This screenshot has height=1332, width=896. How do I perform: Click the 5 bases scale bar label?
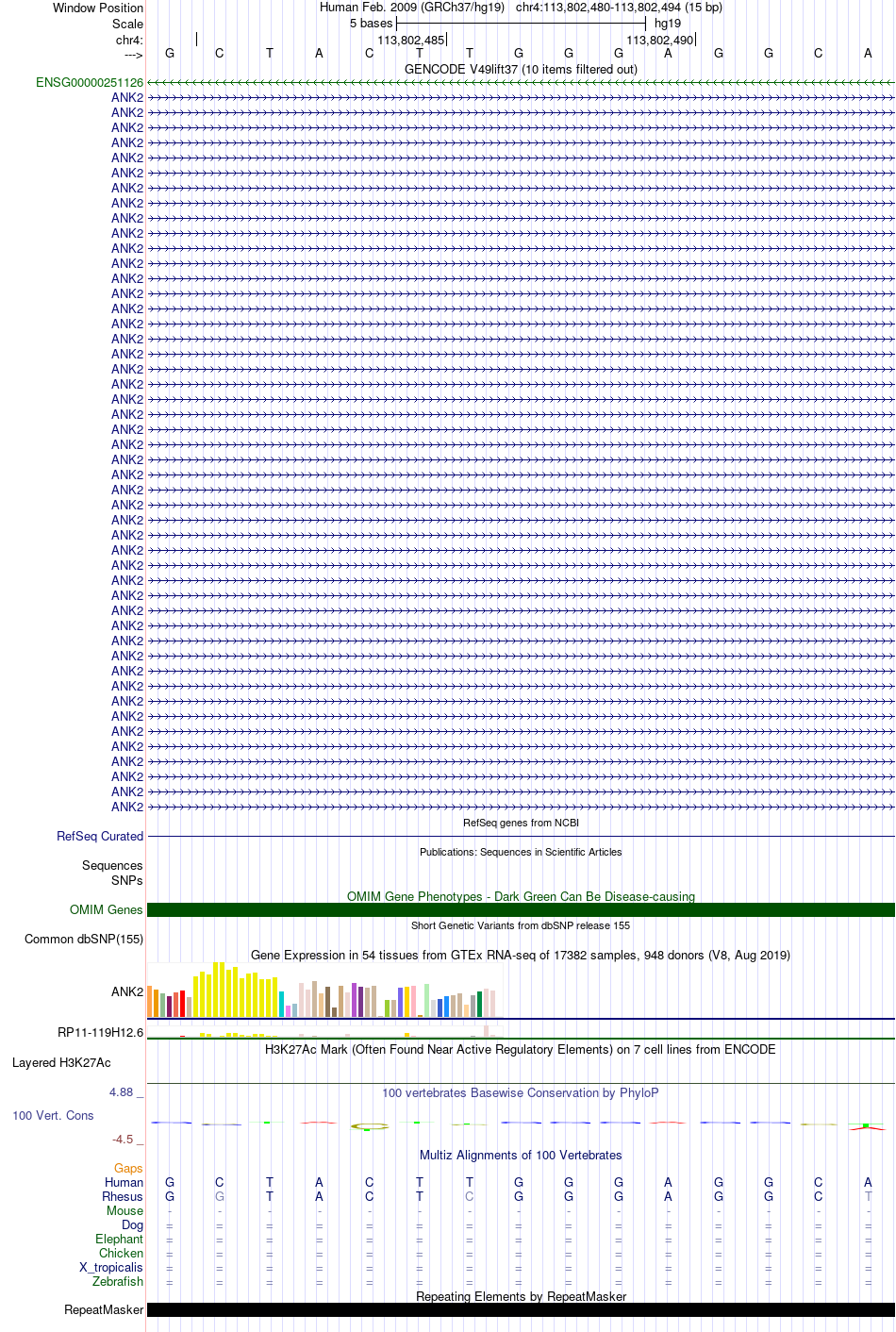(x=371, y=23)
